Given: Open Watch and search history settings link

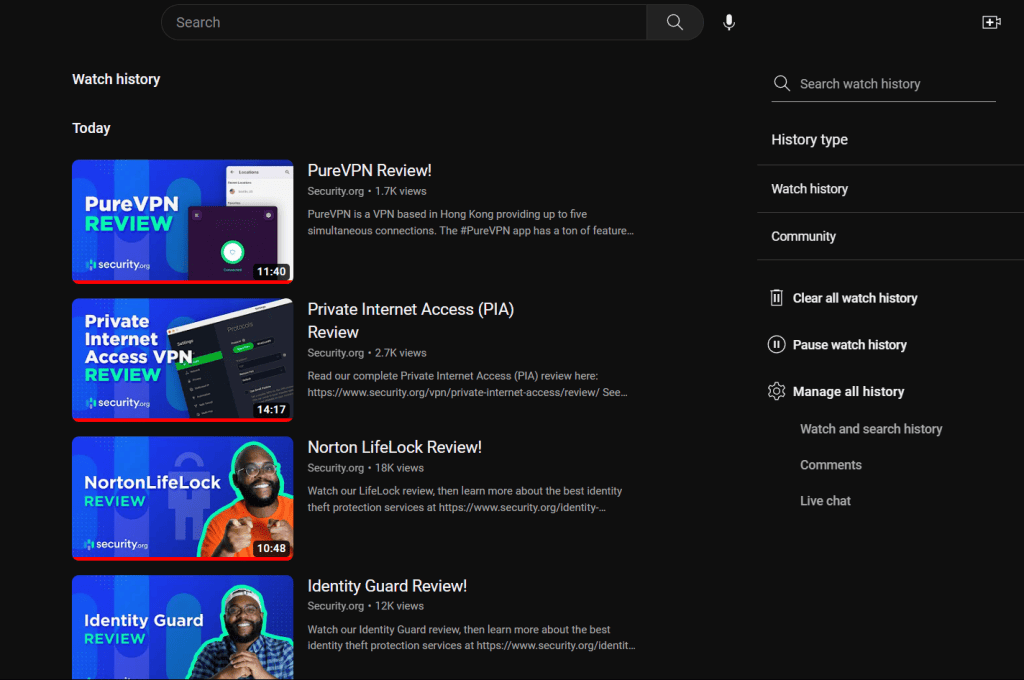Looking at the screenshot, I should 871,428.
